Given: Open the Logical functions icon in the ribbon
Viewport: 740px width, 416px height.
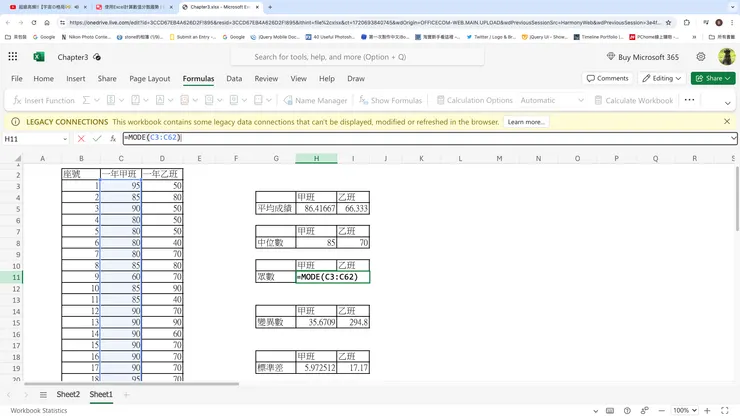Looking at the screenshot, I should tap(135, 100).
